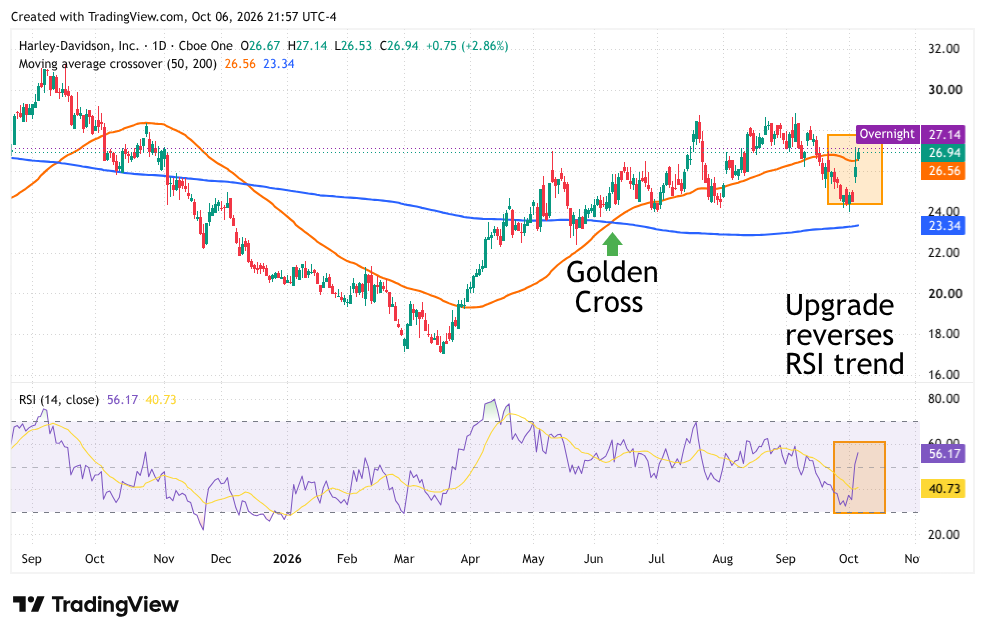Viewport: 985px width, 636px height.
Task: Click the blue 23.34 price axis tag
Action: click(943, 226)
